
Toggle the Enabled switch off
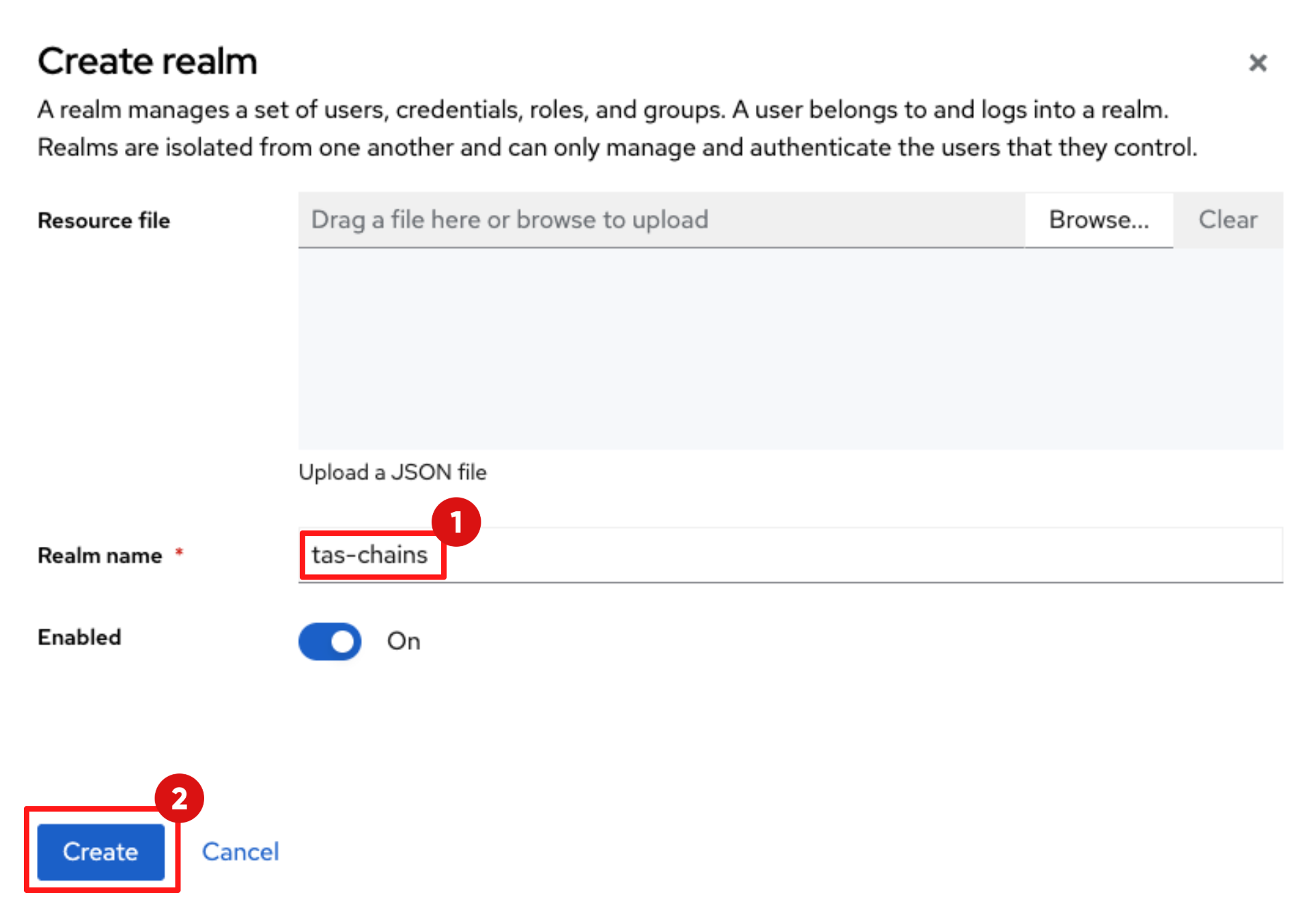point(330,641)
